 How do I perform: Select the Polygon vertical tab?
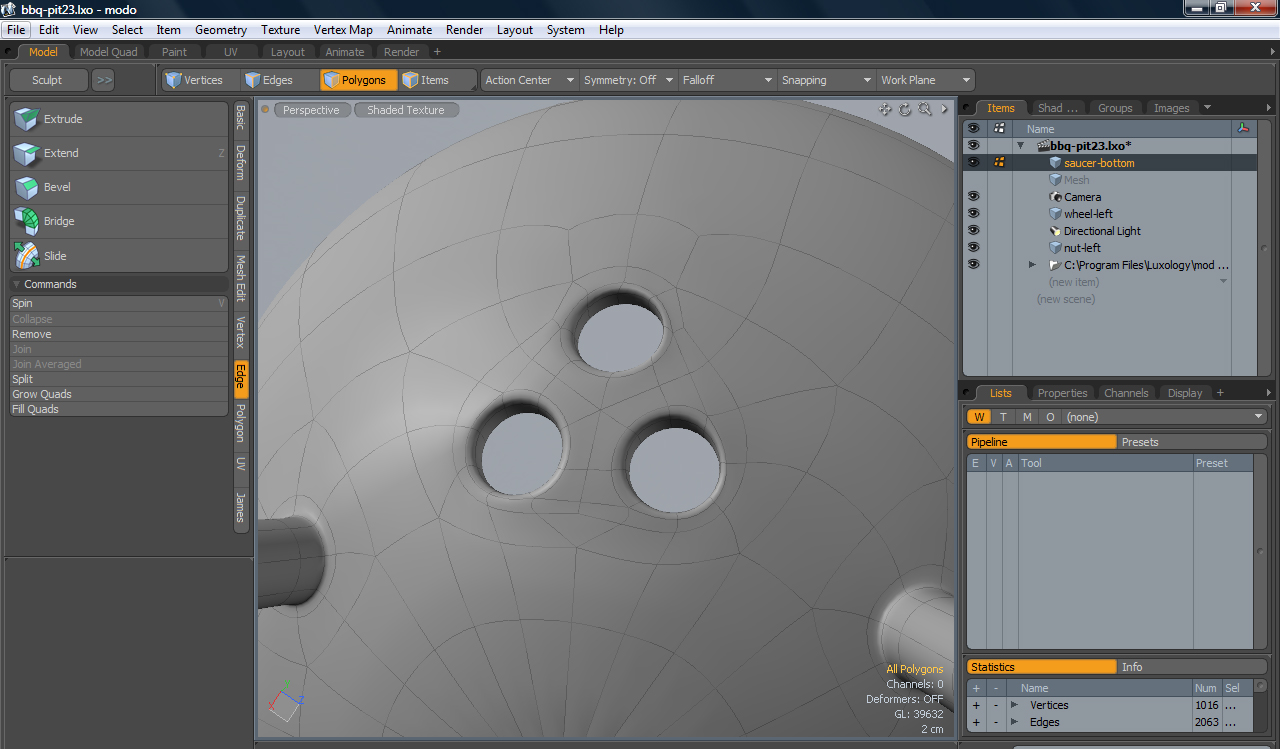click(240, 423)
